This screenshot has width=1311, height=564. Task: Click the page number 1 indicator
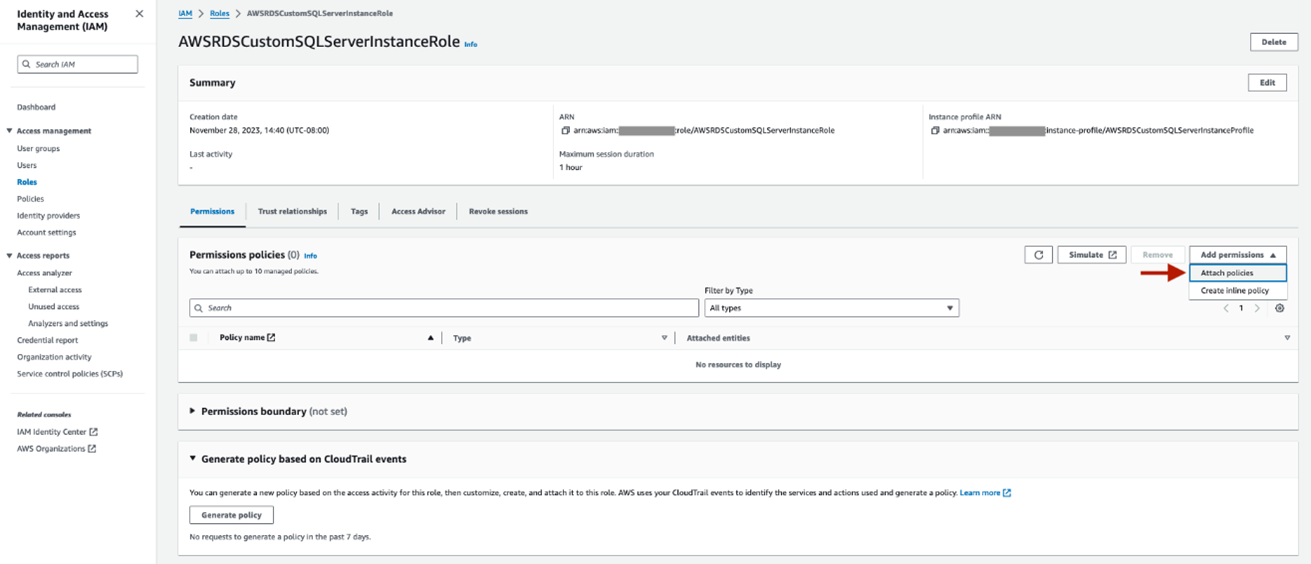coord(1241,308)
